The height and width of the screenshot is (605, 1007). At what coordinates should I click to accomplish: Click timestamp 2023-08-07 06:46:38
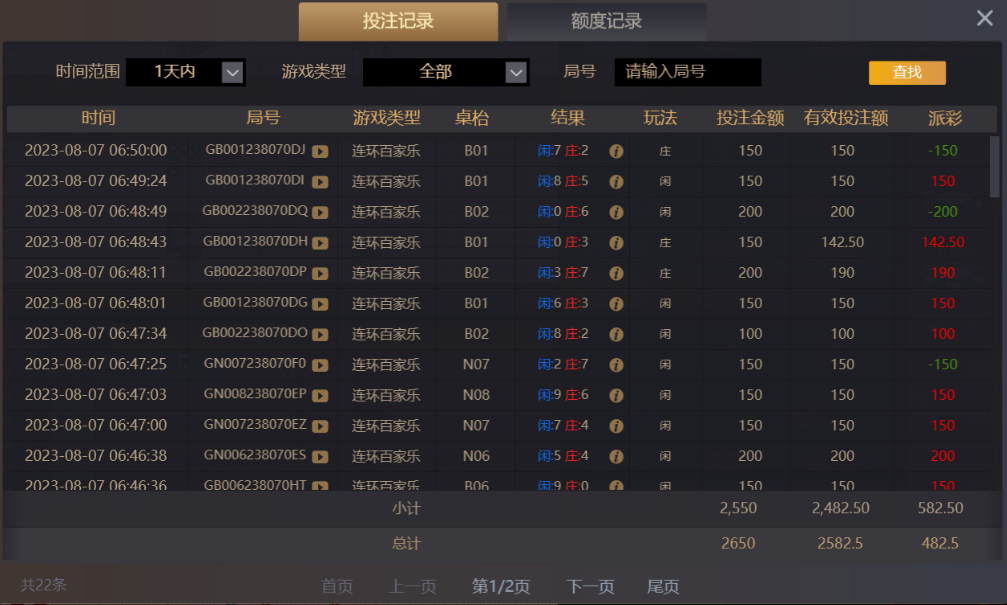point(96,456)
